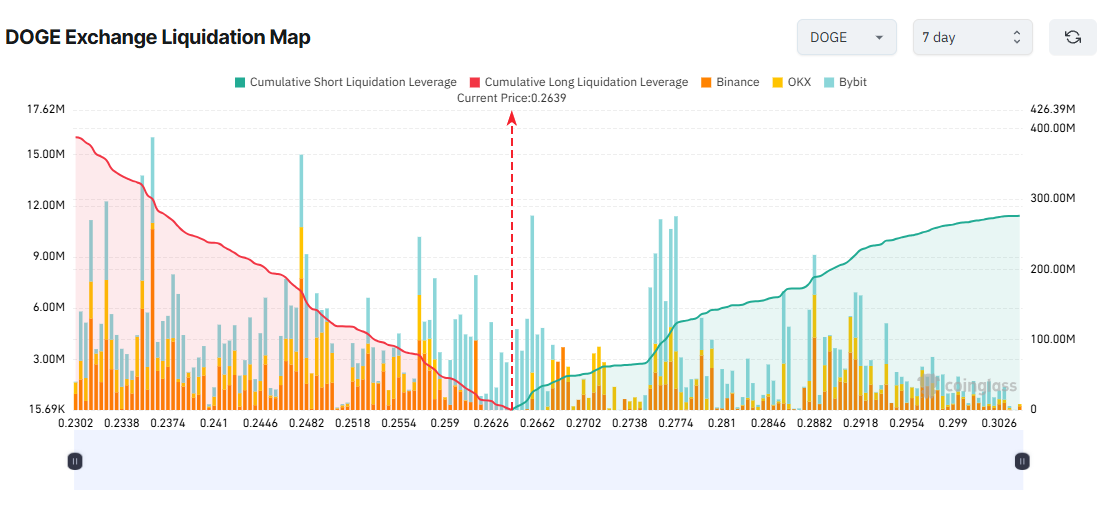Open the DOGE coin dropdown

[x=846, y=37]
